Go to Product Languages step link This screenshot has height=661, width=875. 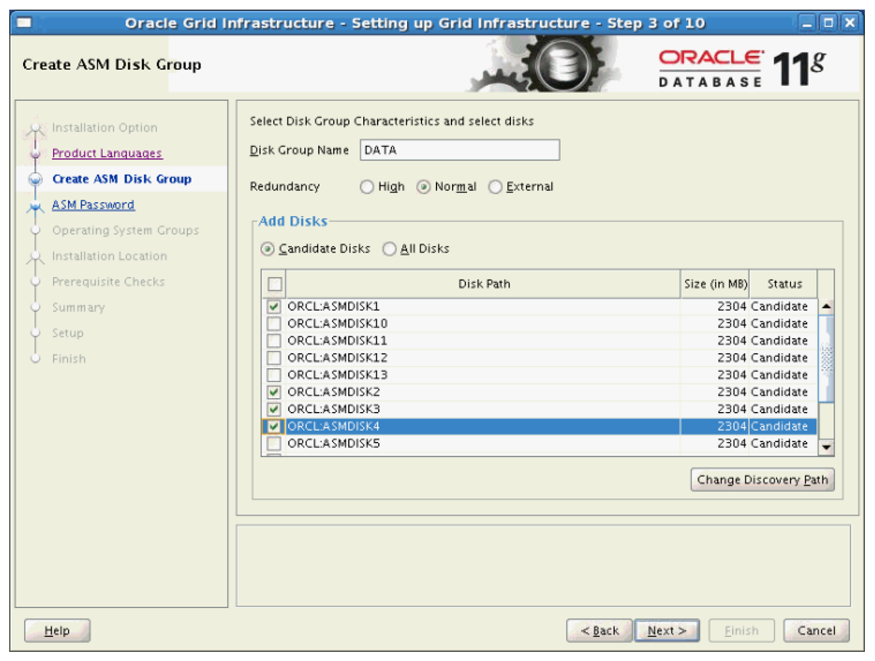pyautogui.click(x=107, y=153)
